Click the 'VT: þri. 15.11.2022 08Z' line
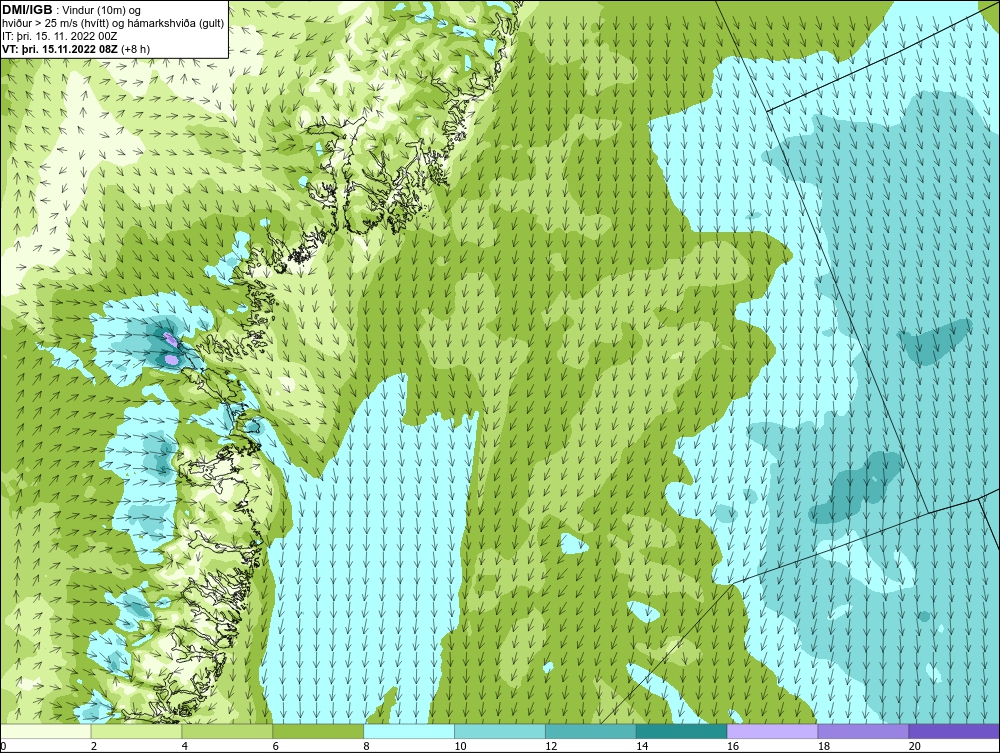 click(59, 48)
